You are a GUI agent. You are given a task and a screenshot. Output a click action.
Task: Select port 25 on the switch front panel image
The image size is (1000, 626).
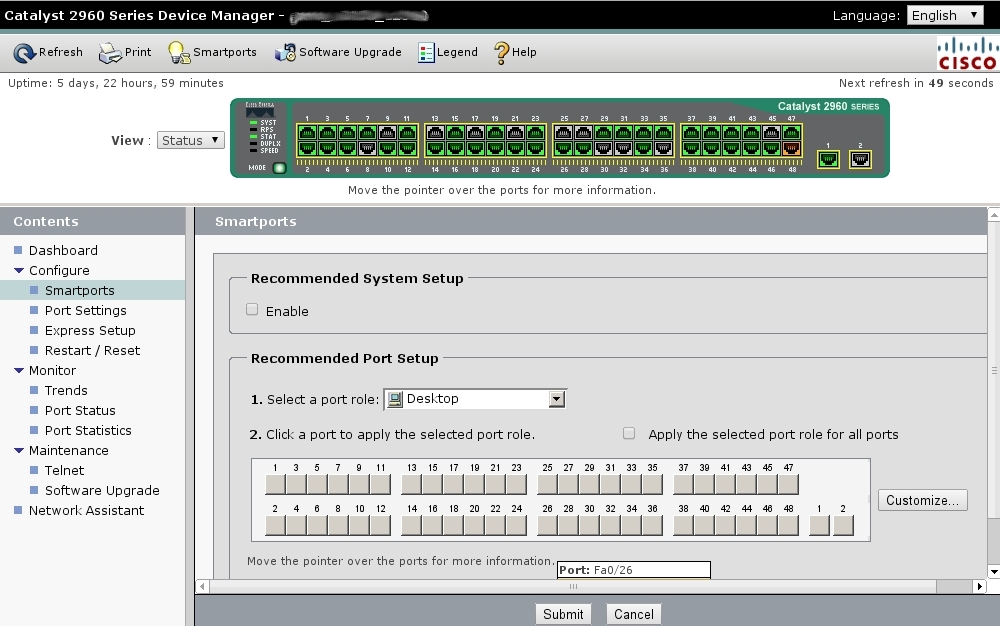[x=563, y=133]
